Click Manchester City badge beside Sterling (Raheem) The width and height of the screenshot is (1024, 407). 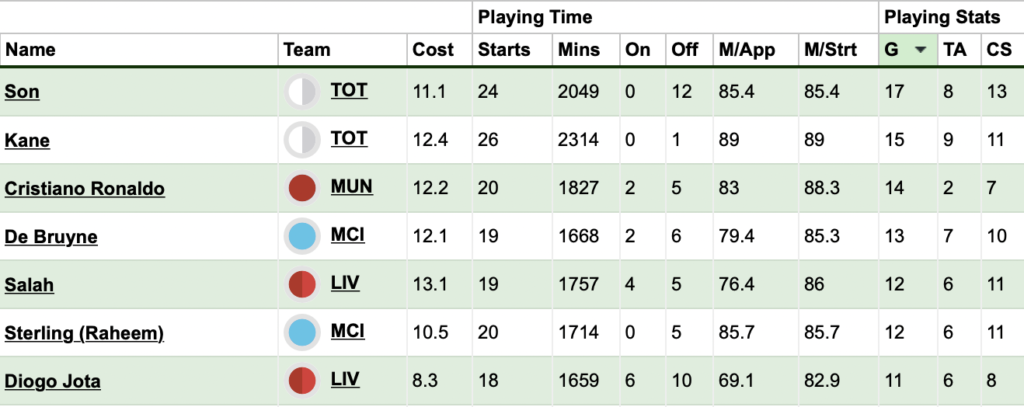(x=302, y=333)
